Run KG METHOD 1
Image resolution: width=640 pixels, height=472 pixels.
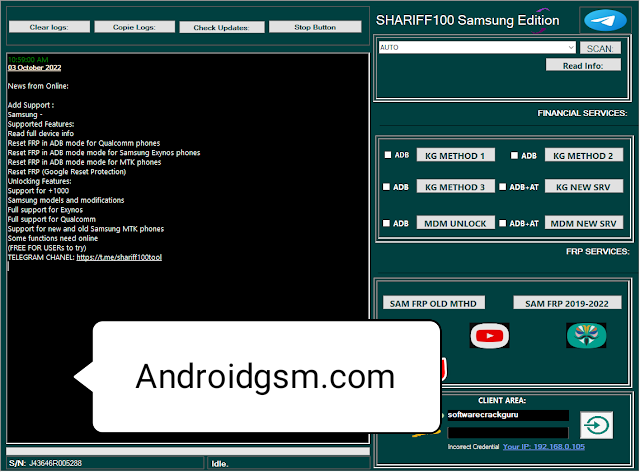pyautogui.click(x=456, y=156)
